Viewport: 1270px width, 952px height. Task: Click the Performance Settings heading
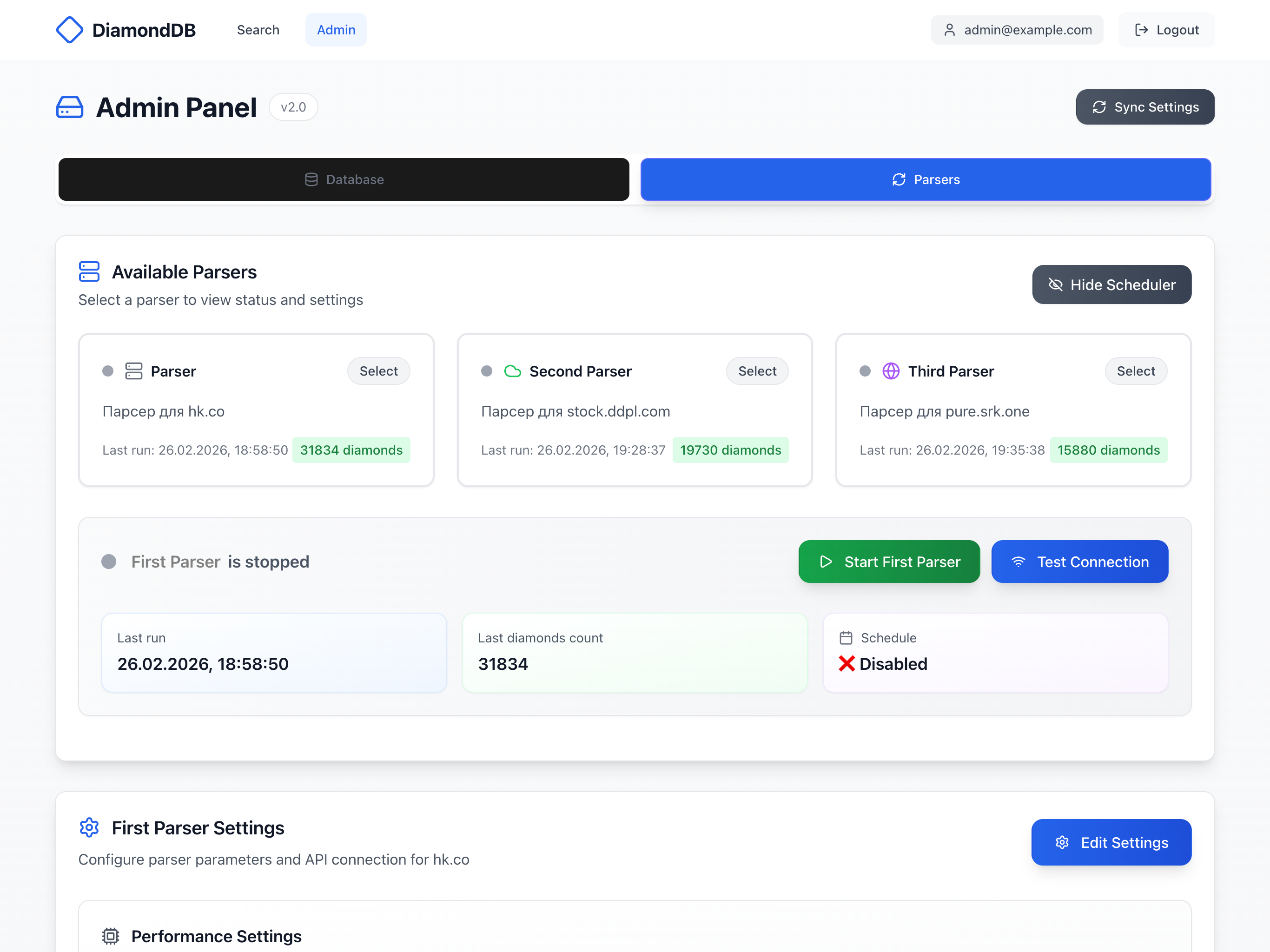coord(216,937)
